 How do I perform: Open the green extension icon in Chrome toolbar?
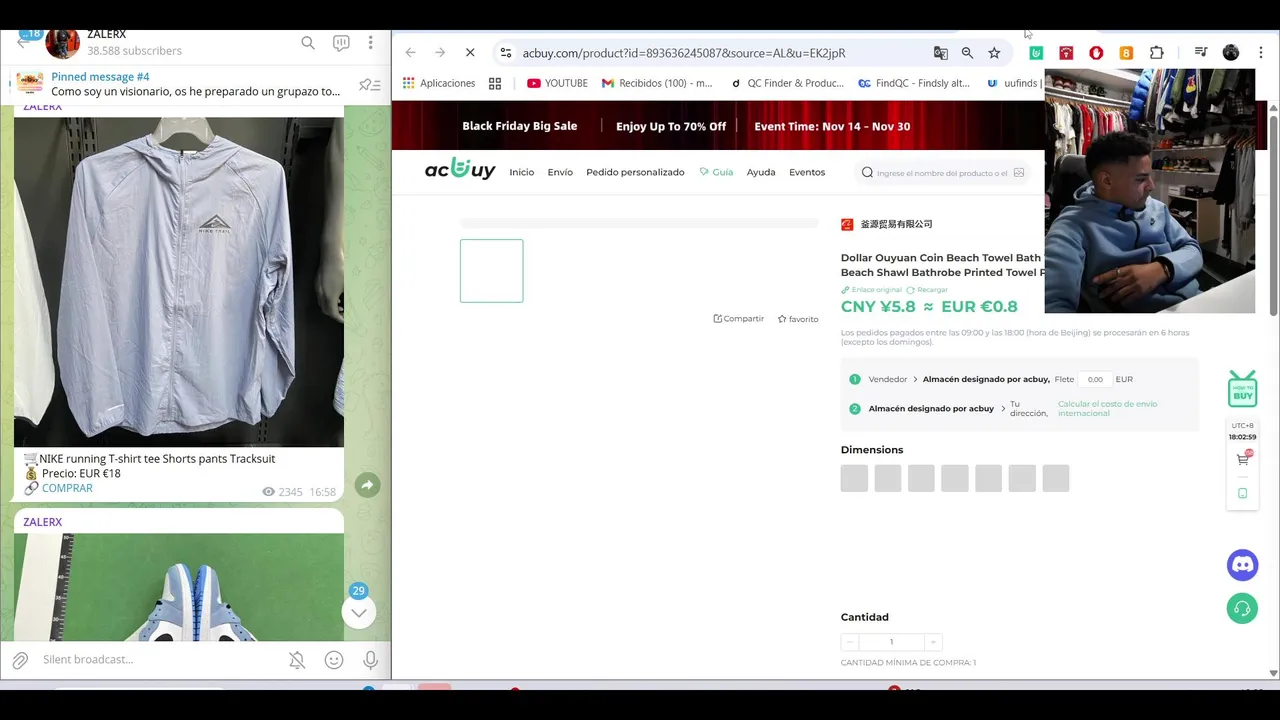(1036, 53)
